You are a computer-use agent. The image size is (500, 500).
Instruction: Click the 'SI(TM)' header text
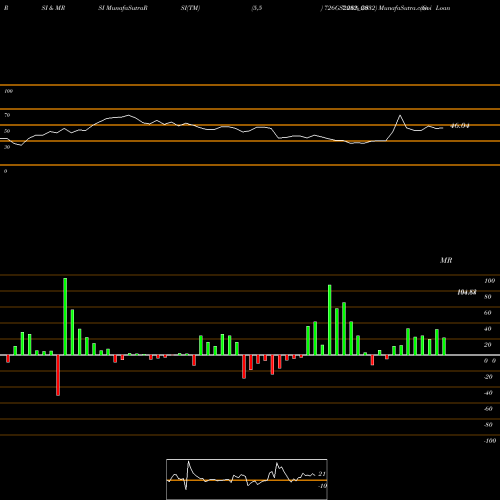190,8
